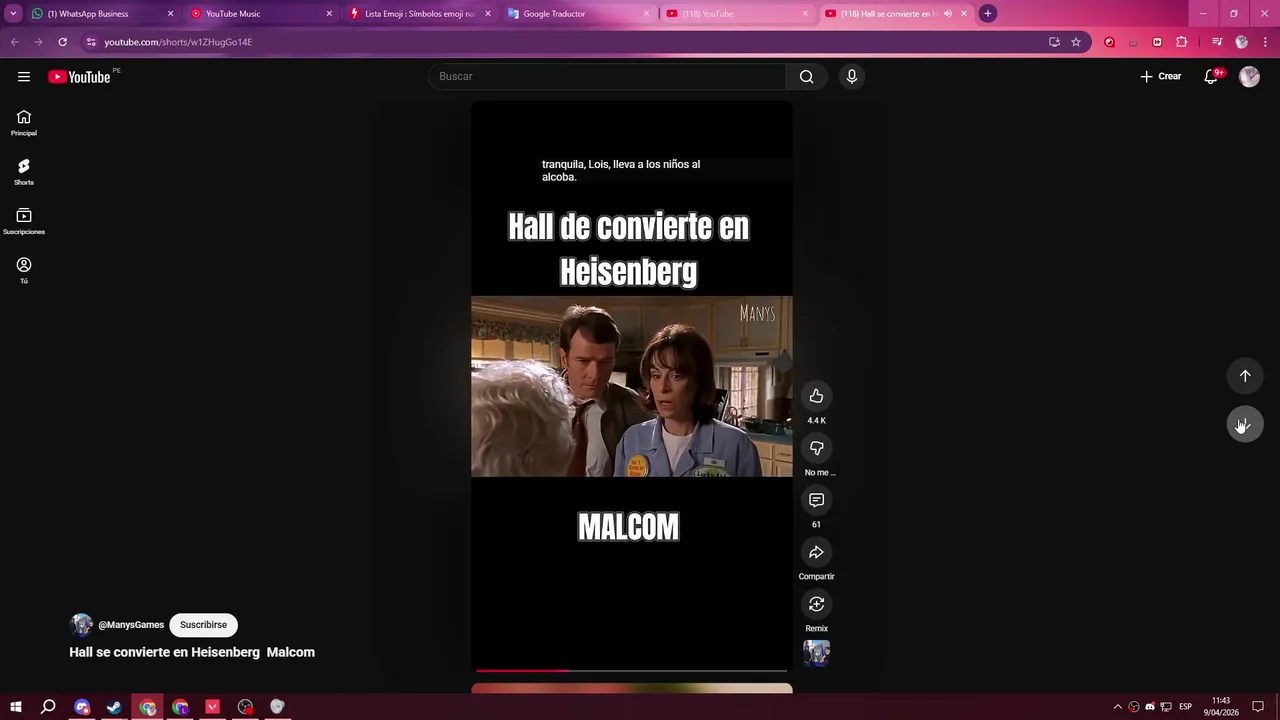
Task: Open Chrome extensions puzzle icon
Action: (1182, 42)
